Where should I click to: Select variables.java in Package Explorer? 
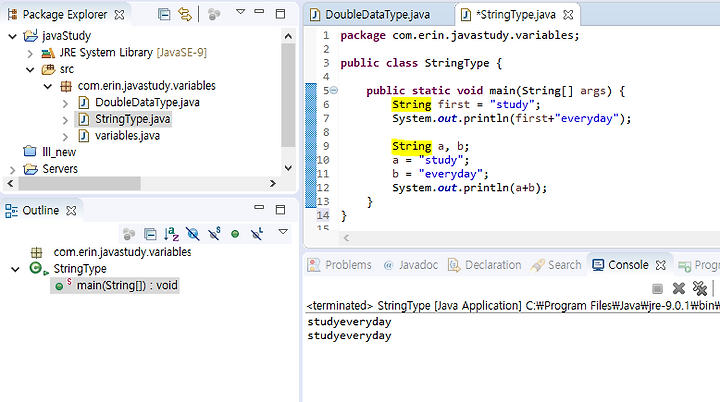click(127, 136)
